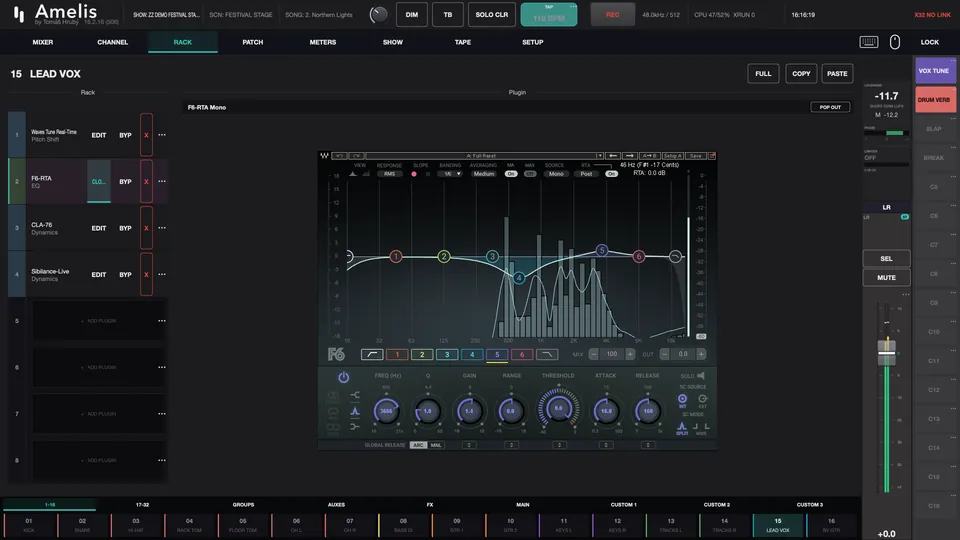Screen dimensions: 960x540
Task: Click the mouse mode icon beside LOCK
Action: coord(894,42)
